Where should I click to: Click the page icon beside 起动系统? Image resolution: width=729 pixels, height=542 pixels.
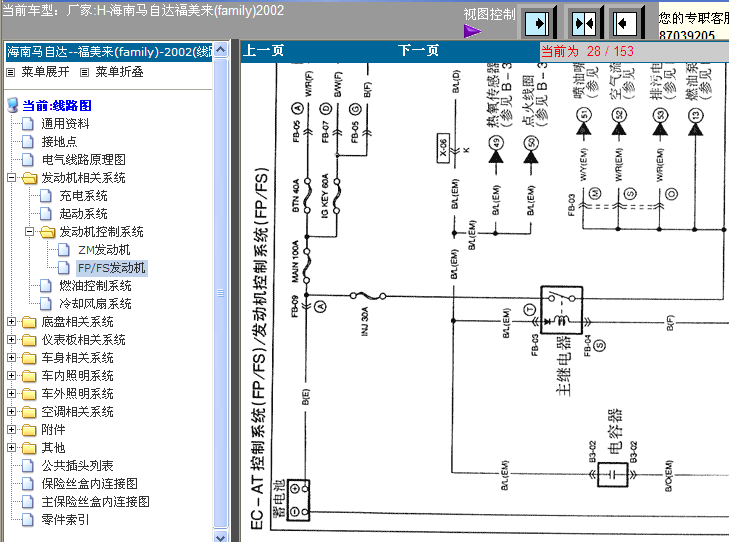(46, 214)
